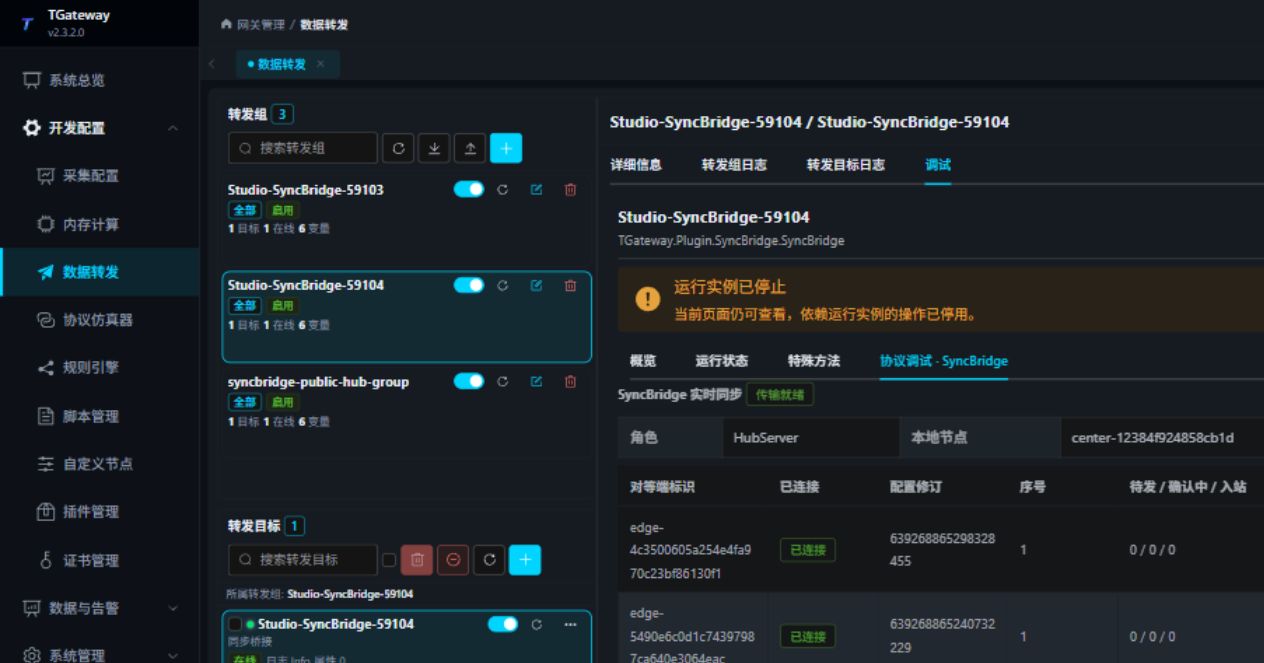The width and height of the screenshot is (1264, 663).
Task: Open 系统总览 in the sidebar
Action: tap(100, 80)
